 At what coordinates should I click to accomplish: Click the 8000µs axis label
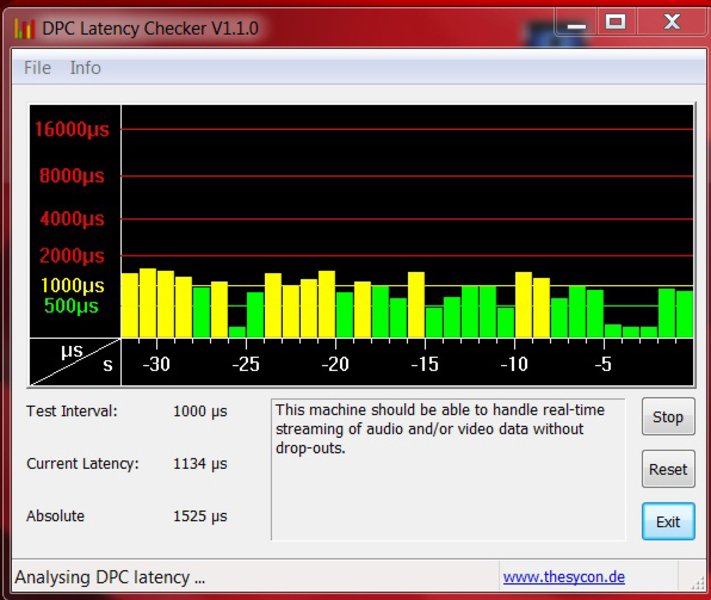click(x=72, y=176)
